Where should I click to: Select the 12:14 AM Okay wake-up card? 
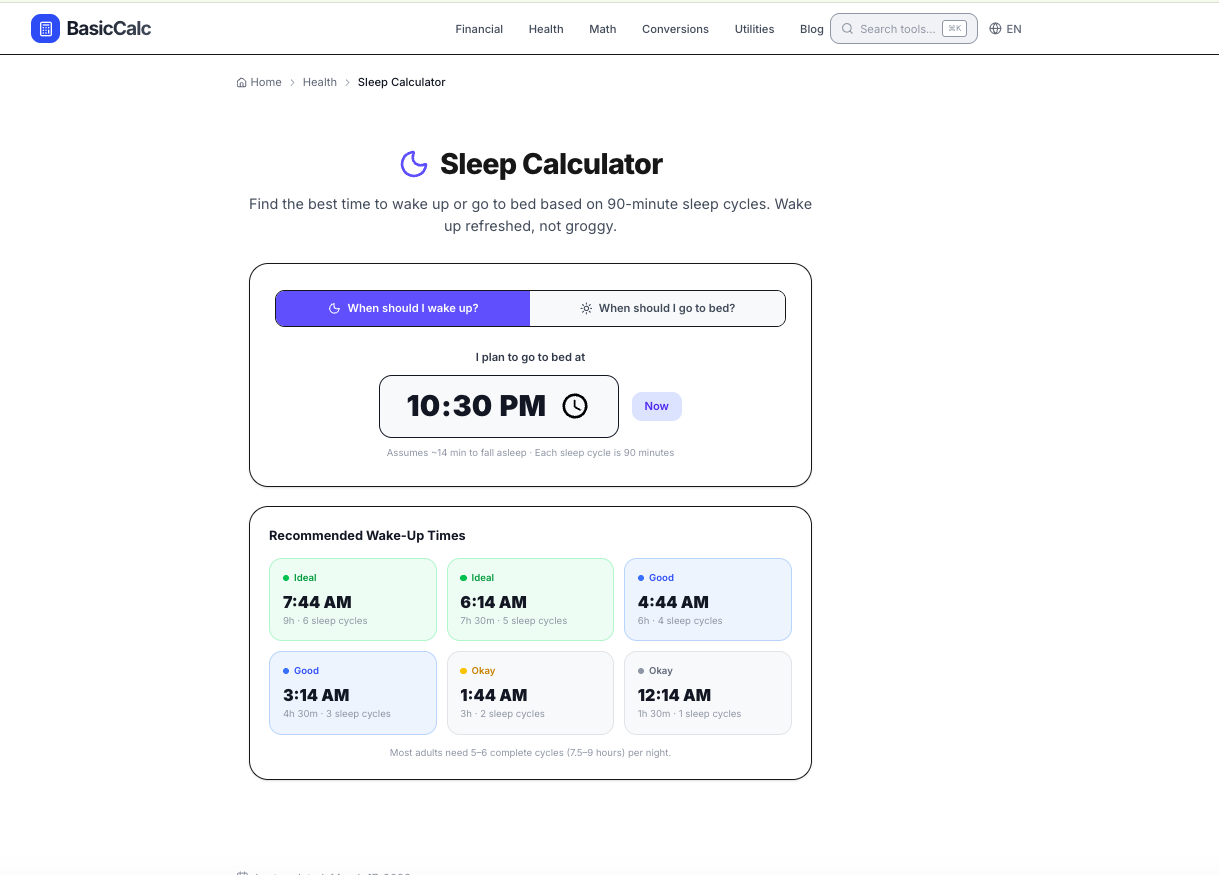pos(708,692)
